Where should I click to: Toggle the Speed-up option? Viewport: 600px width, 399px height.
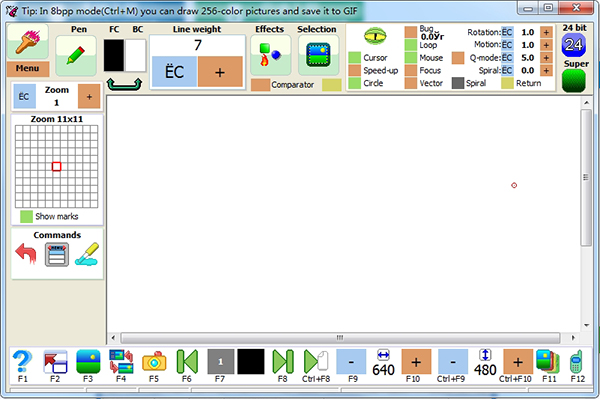point(354,70)
